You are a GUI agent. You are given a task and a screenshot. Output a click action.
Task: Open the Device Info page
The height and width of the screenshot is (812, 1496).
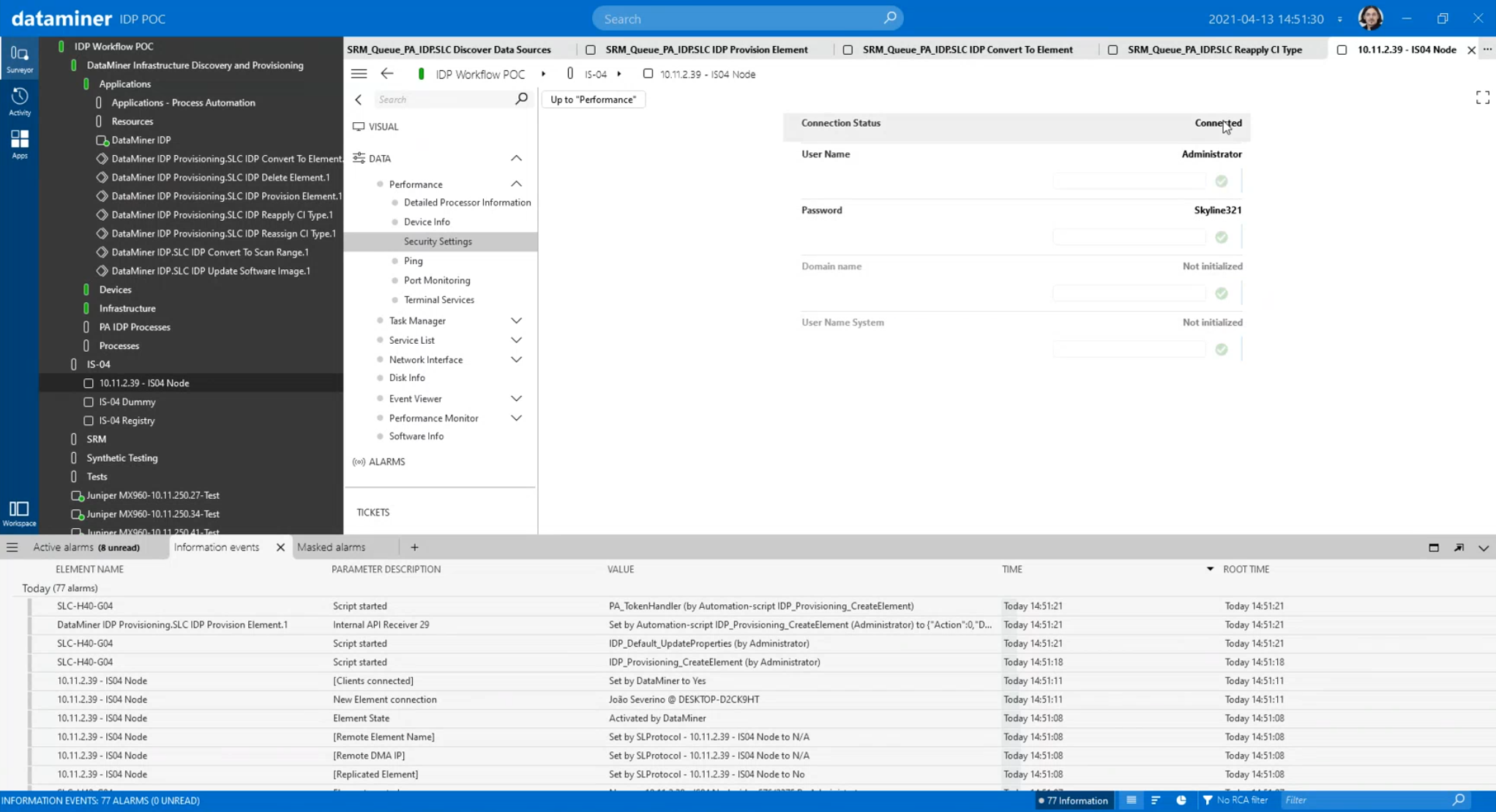point(427,222)
